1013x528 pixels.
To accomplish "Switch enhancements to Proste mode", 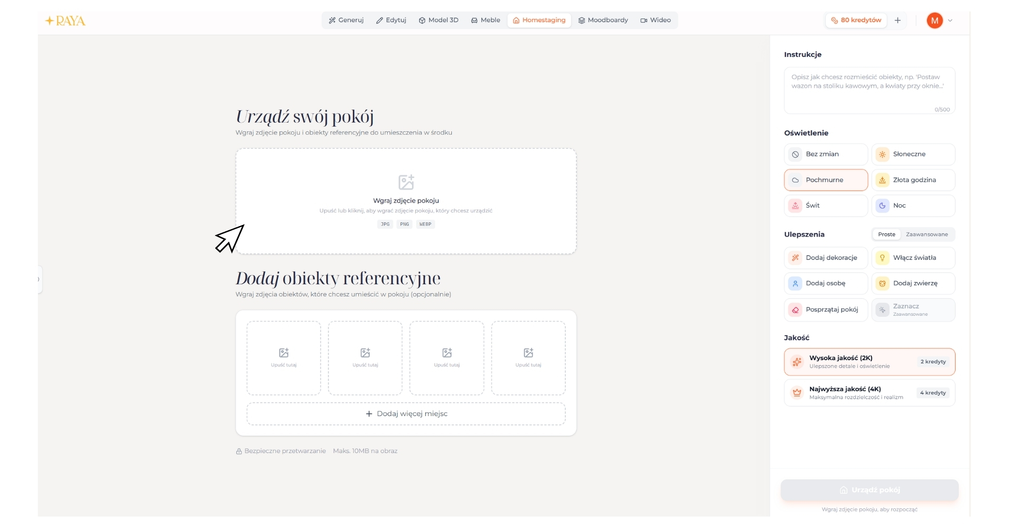I will pyautogui.click(x=886, y=235).
